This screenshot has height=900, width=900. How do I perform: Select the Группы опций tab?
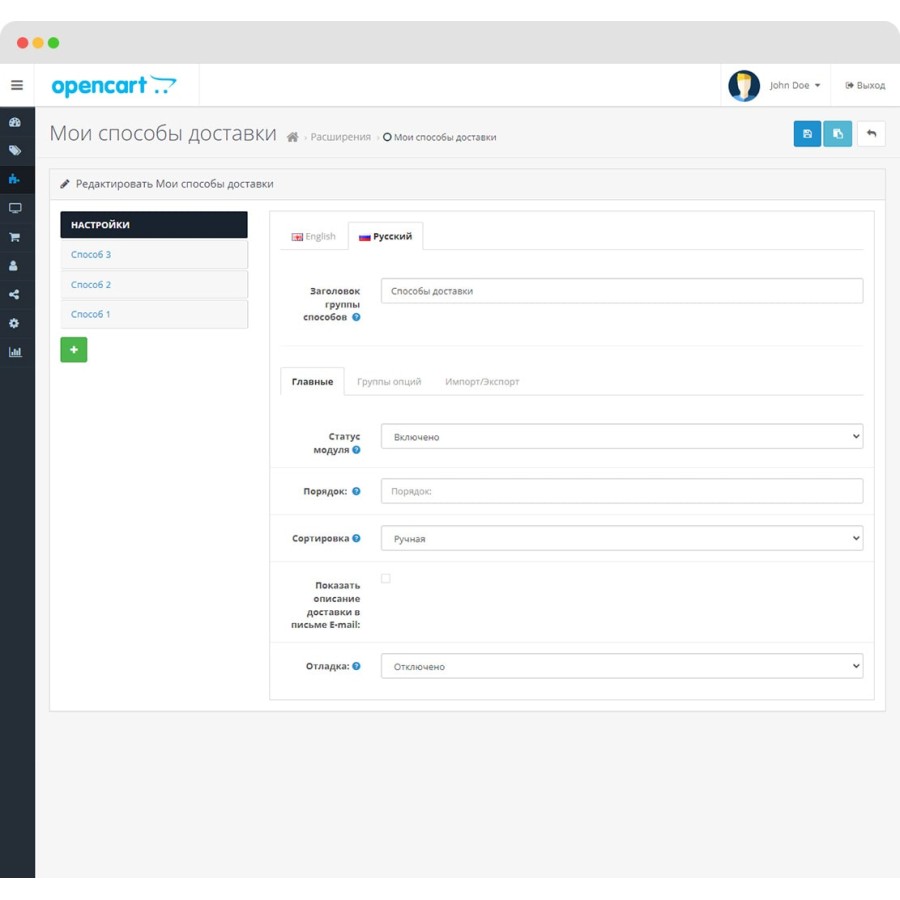[389, 382]
